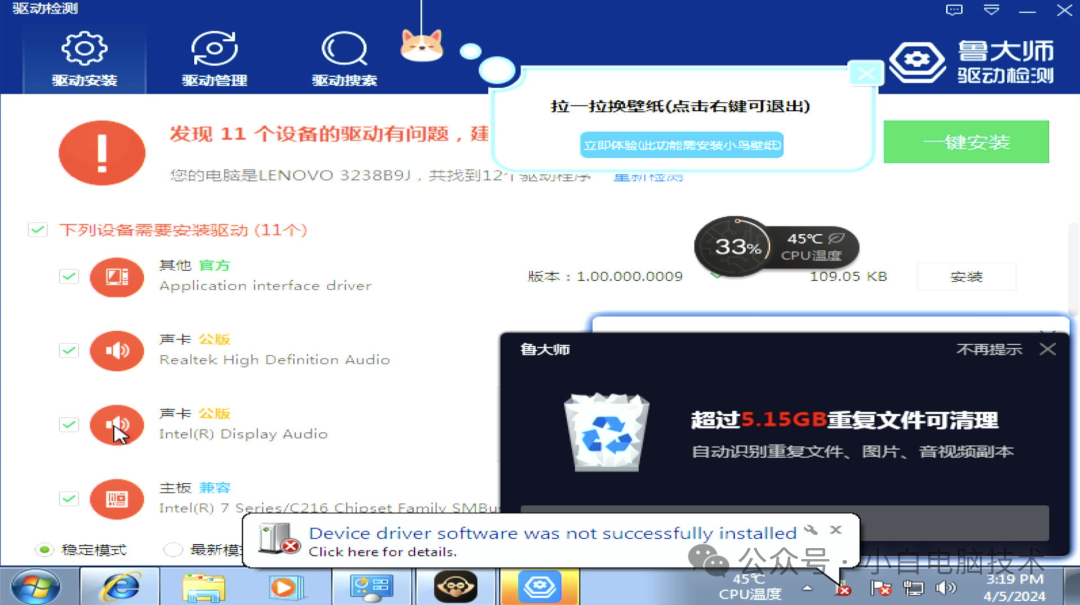Screen dimensions: 1080x605
Task: Click the 重新检测 link
Action: pos(648,177)
